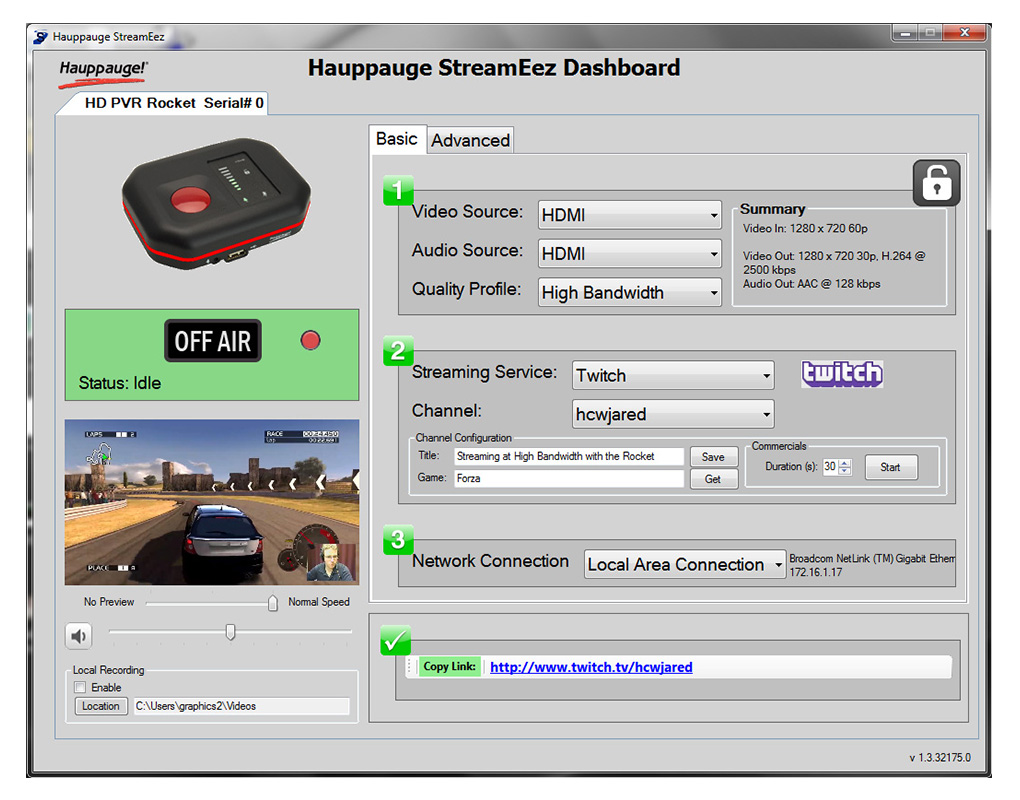The height and width of the screenshot is (800, 1020).
Task: Click the padlock unlock icon
Action: pos(935,183)
